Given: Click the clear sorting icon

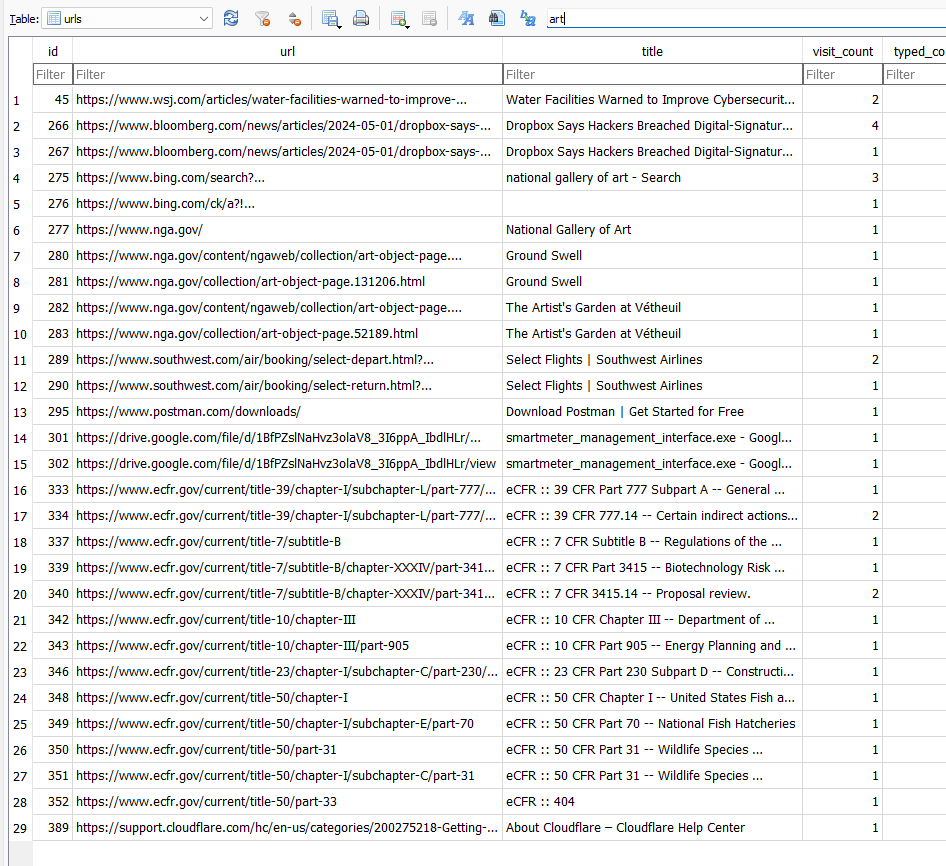Looking at the screenshot, I should coord(293,18).
